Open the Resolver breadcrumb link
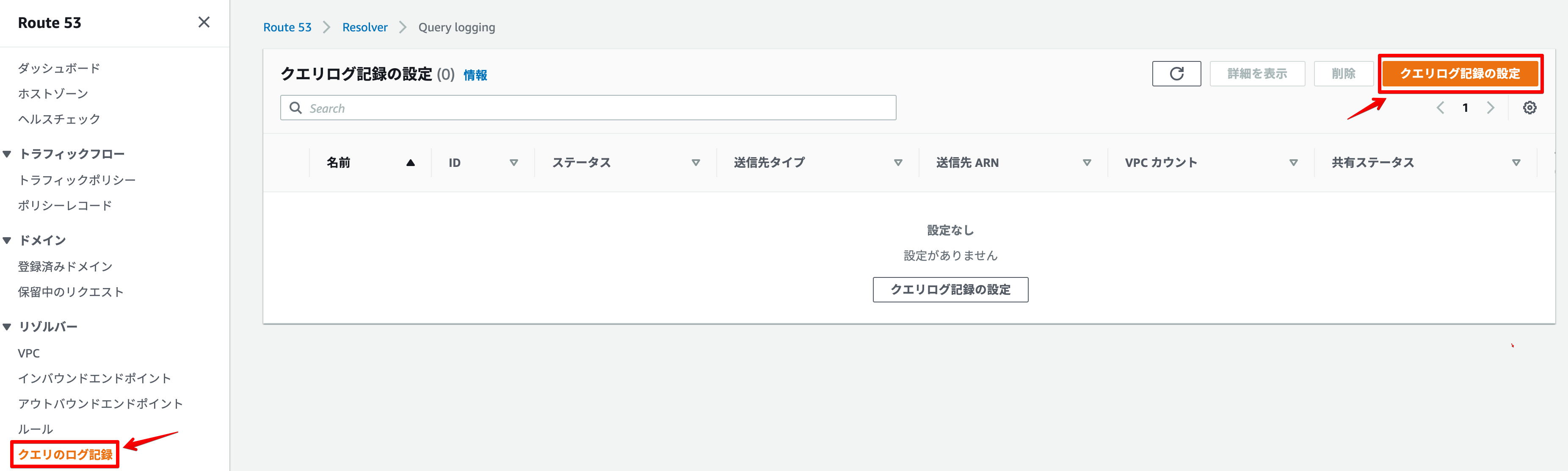Image resolution: width=1568 pixels, height=471 pixels. pyautogui.click(x=364, y=27)
